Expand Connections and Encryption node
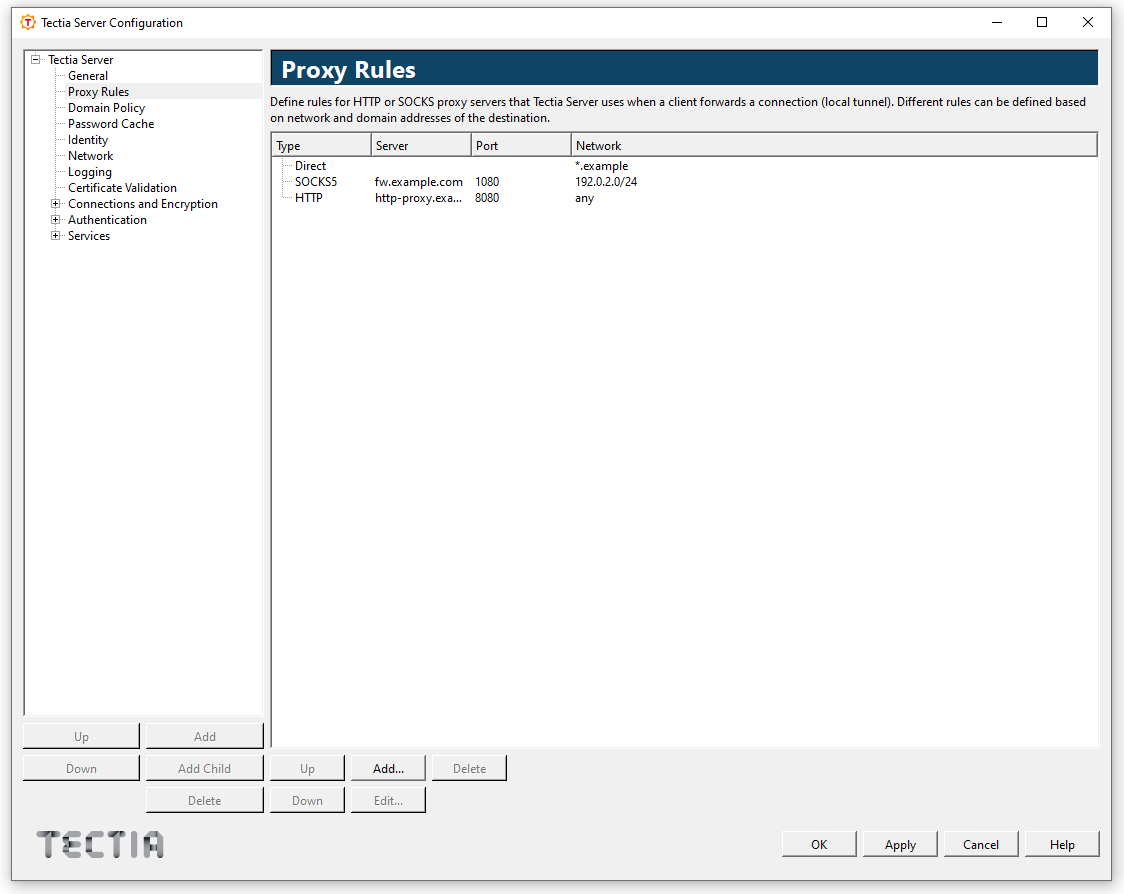This screenshot has height=894, width=1124. pos(55,204)
